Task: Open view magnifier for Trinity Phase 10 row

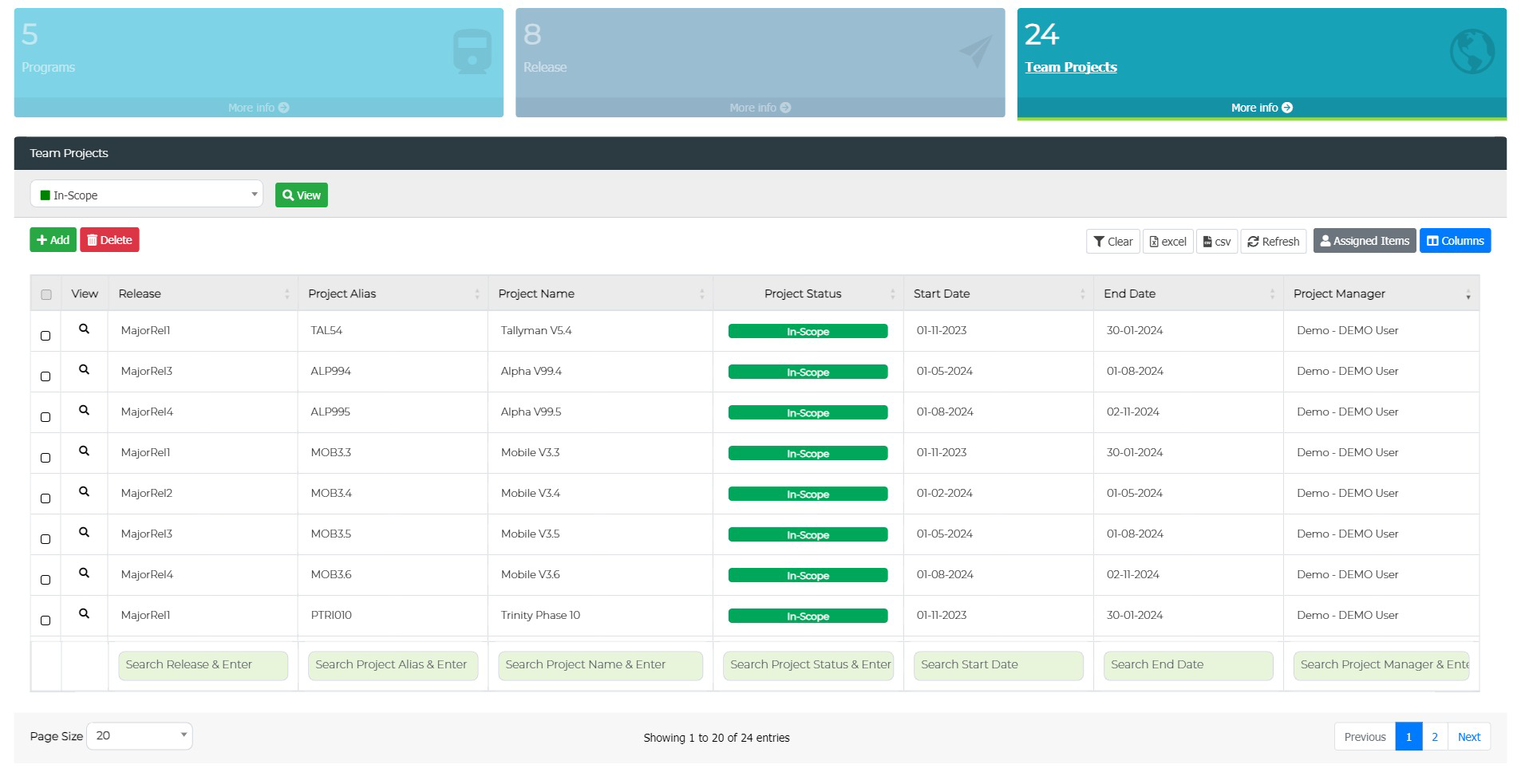Action: point(84,613)
